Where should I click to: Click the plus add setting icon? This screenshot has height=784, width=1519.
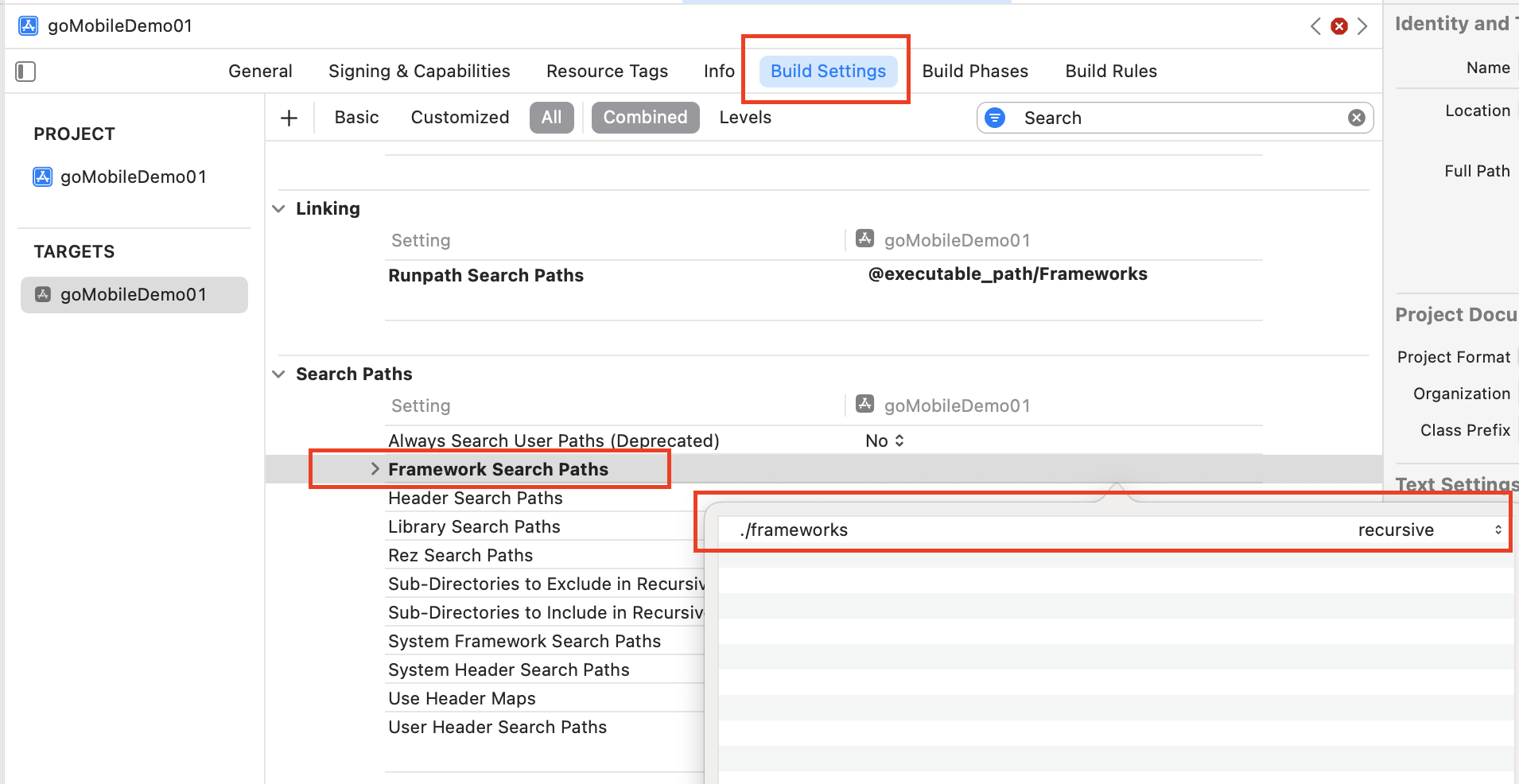click(x=289, y=118)
